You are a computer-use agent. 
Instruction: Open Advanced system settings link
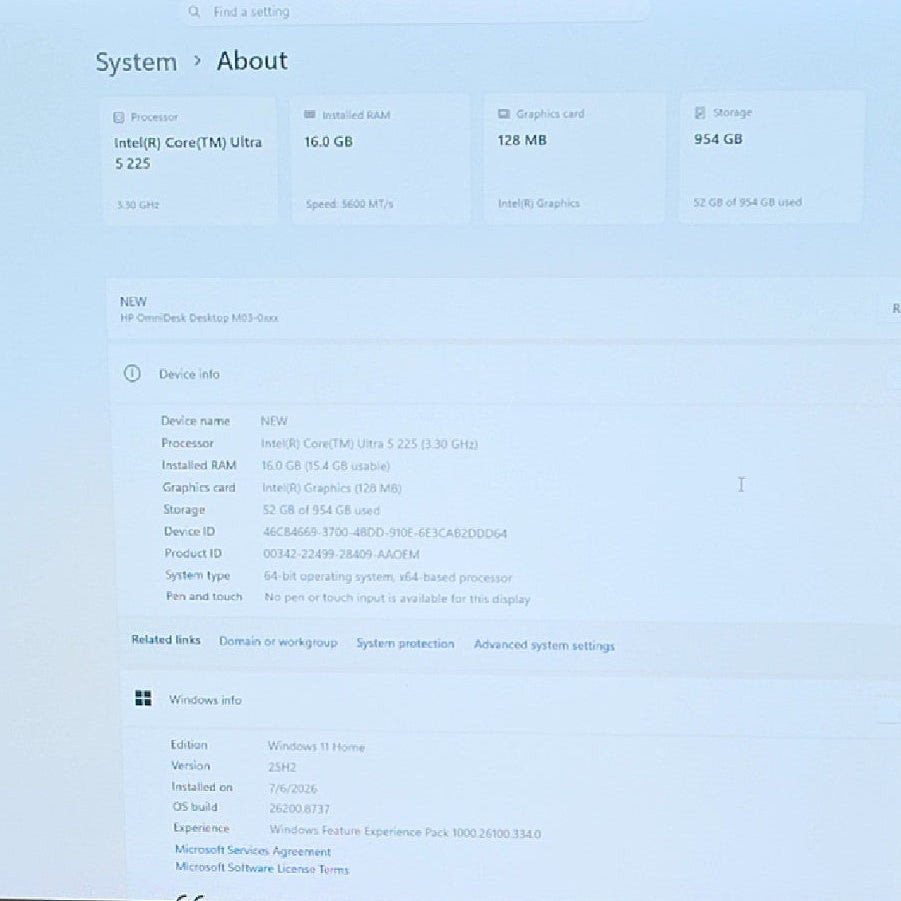click(544, 645)
